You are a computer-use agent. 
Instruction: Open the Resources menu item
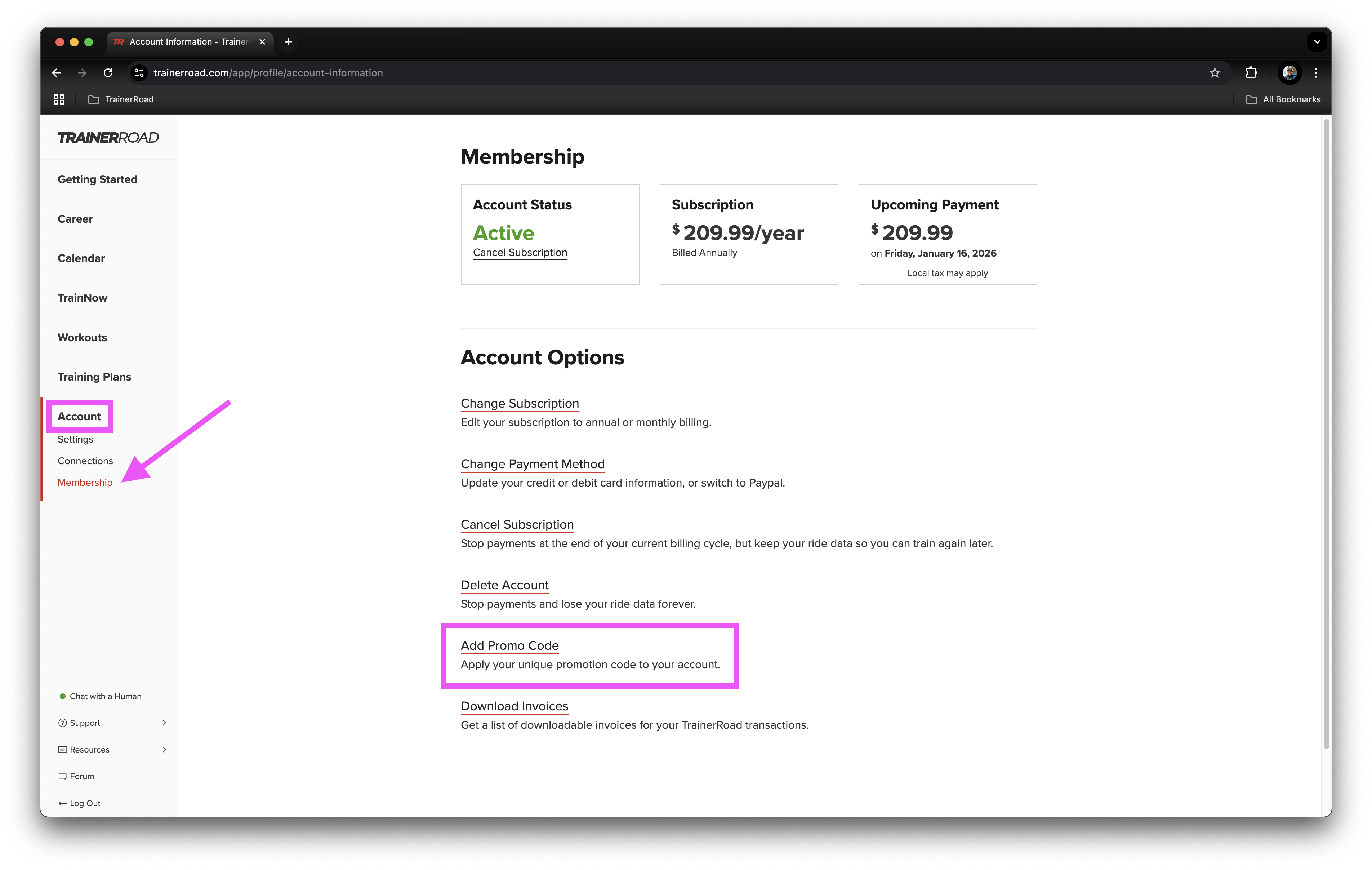tap(84, 749)
